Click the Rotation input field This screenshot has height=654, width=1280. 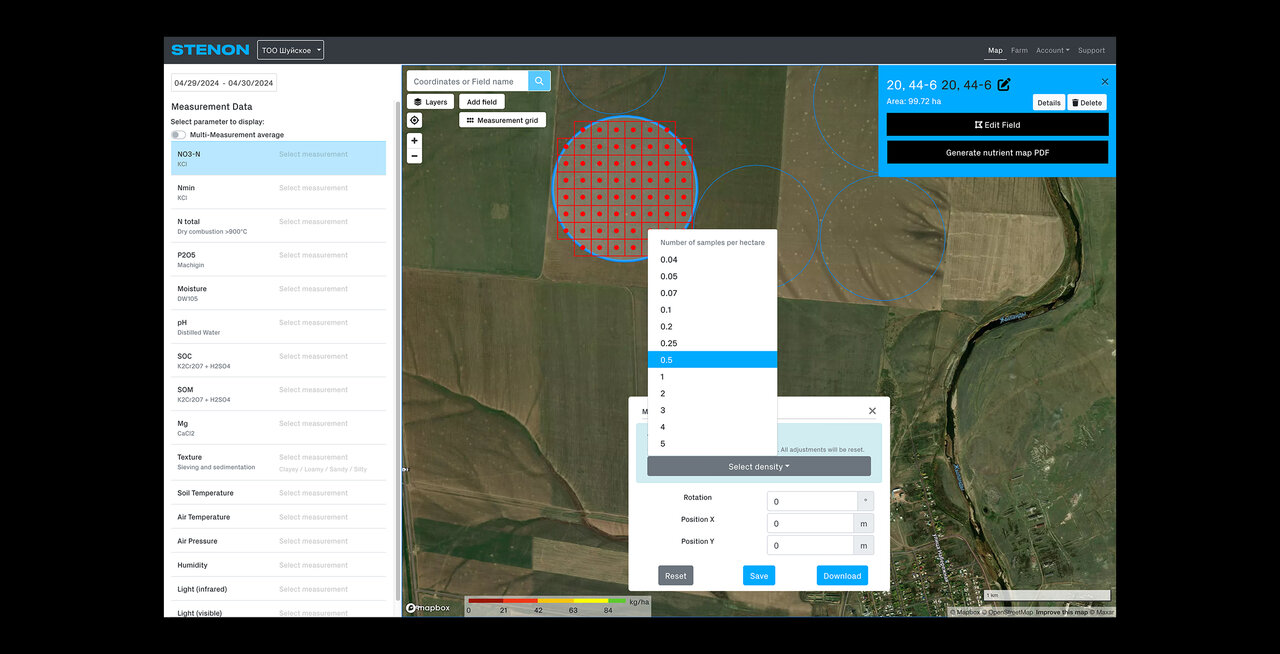pyautogui.click(x=812, y=501)
